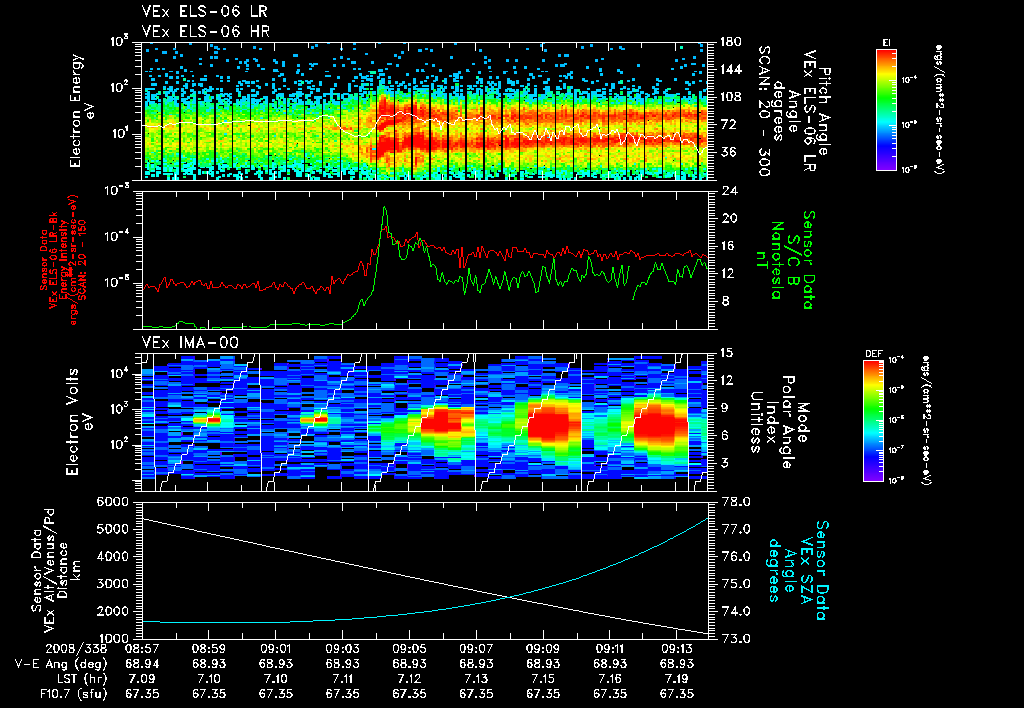Viewport: 1024px width, 708px height.
Task: Click the 7.11 LST value
Action: point(342,679)
